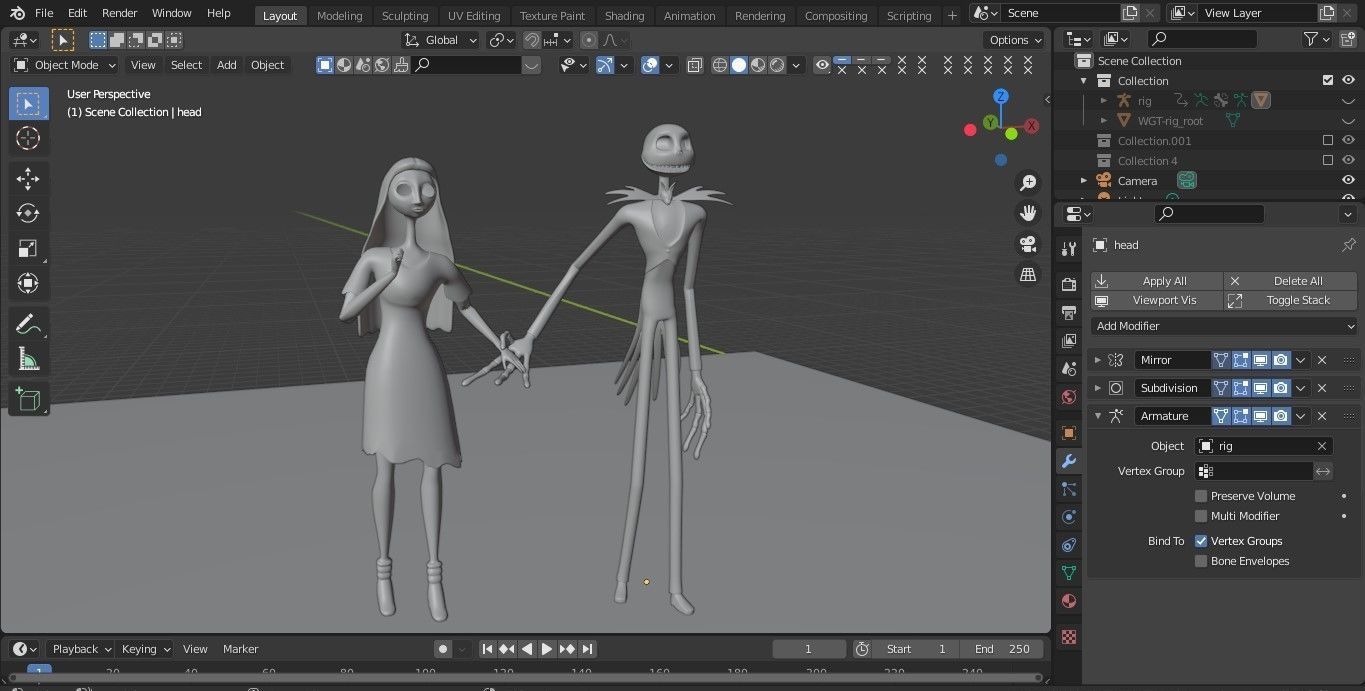Select the Move tool
1365x691 pixels.
point(28,179)
